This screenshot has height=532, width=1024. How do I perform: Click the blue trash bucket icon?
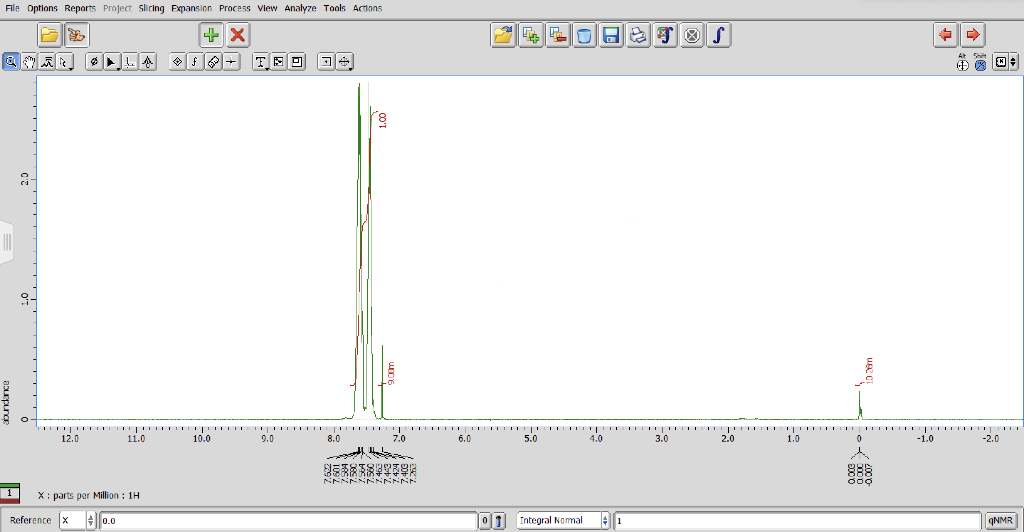pos(584,35)
